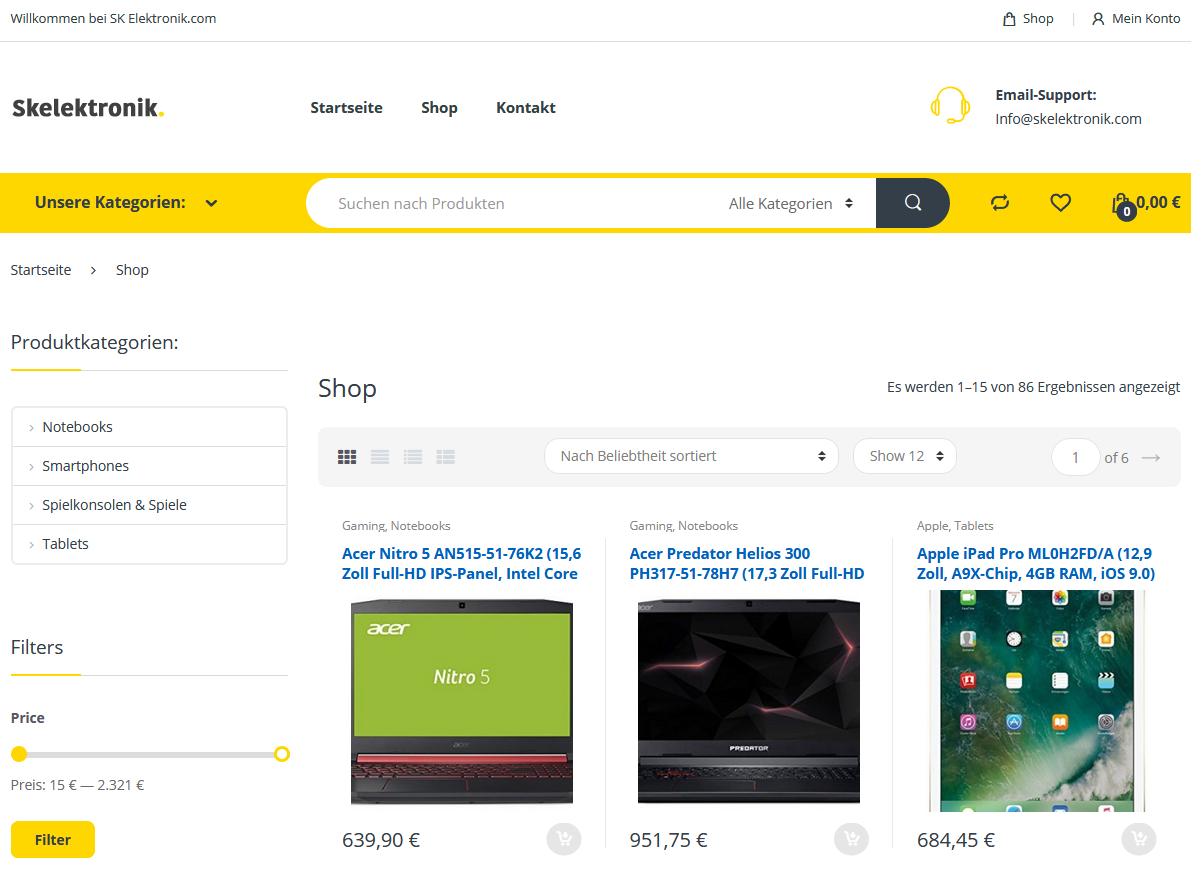Expand Notebooks category
This screenshot has height=893, width=1191.
click(149, 427)
